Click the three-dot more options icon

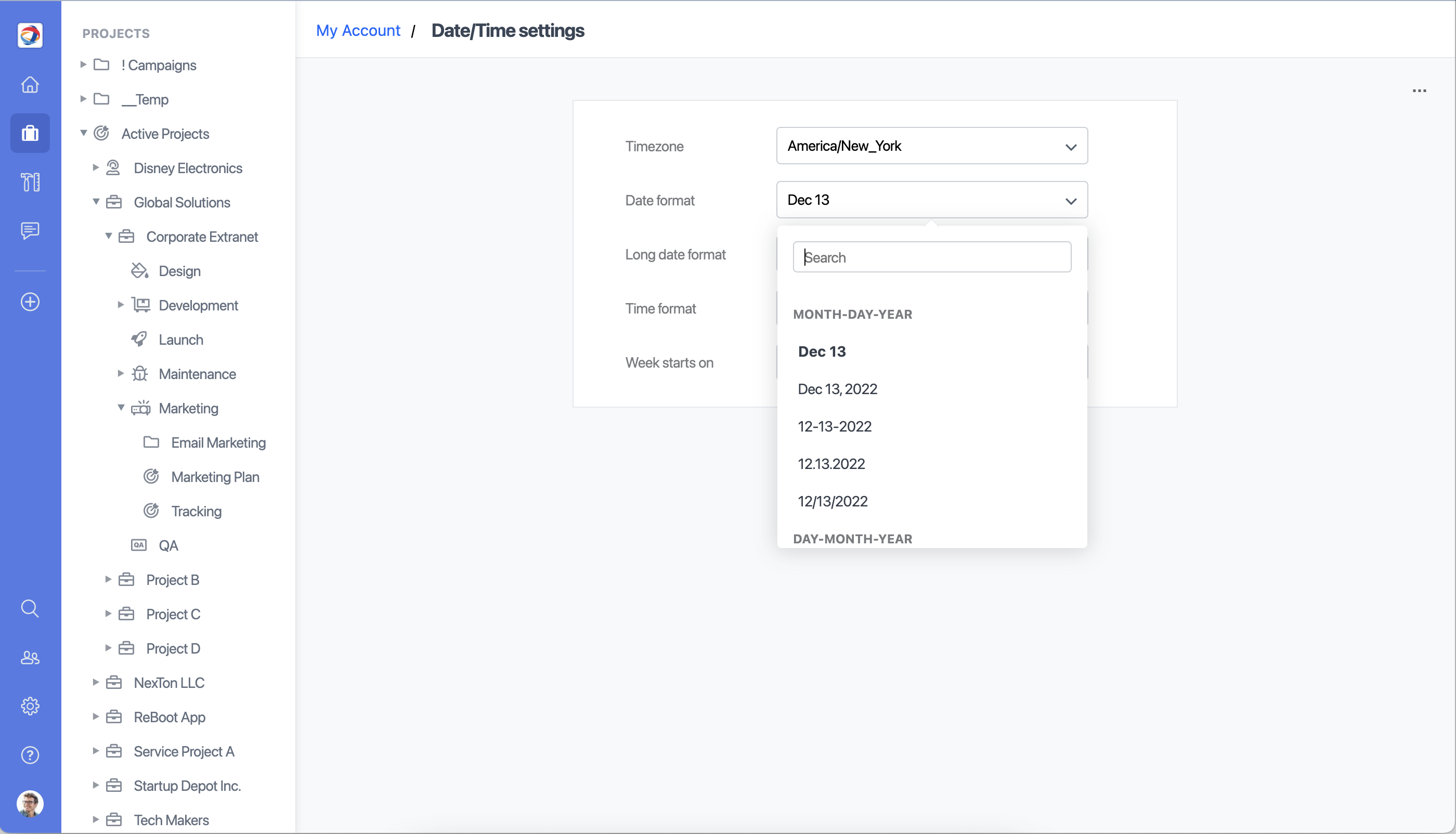[1420, 90]
